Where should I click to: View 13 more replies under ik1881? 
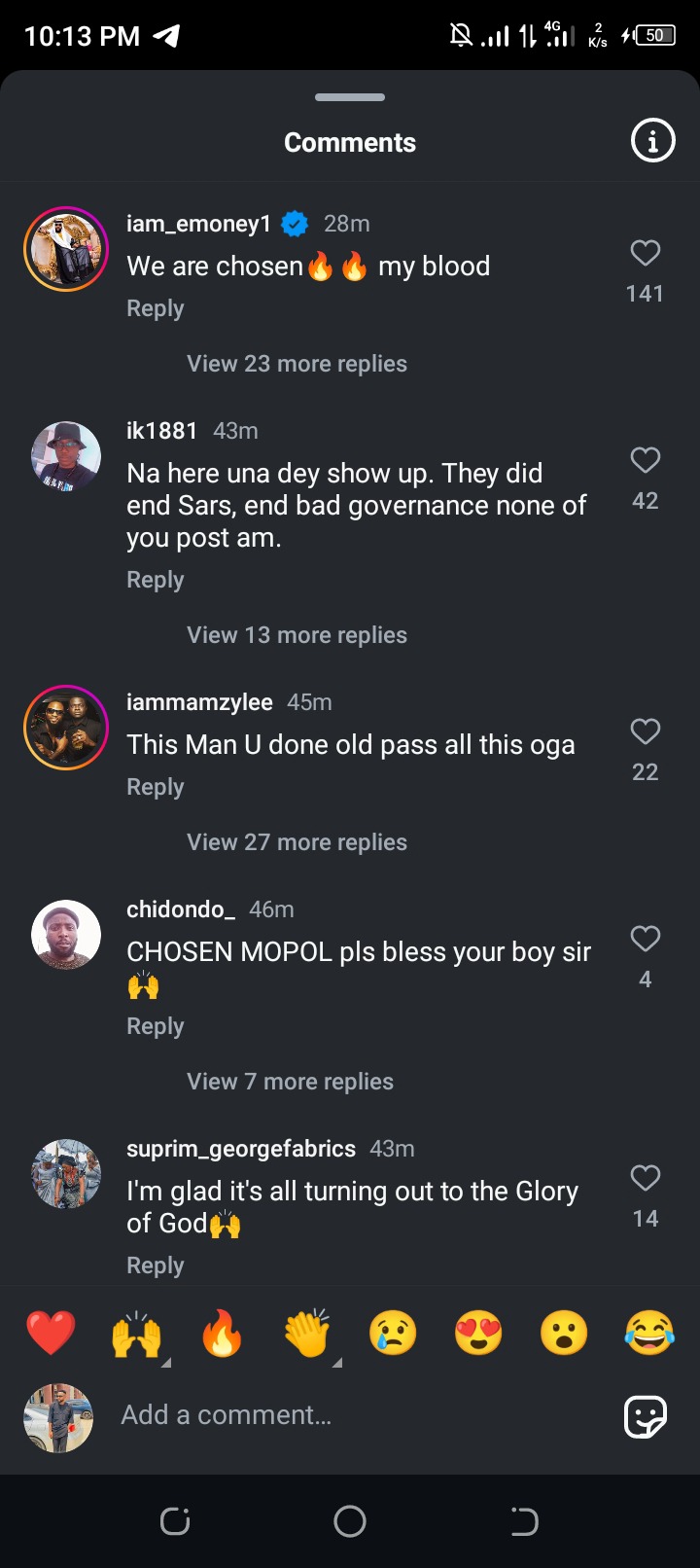[x=297, y=635]
